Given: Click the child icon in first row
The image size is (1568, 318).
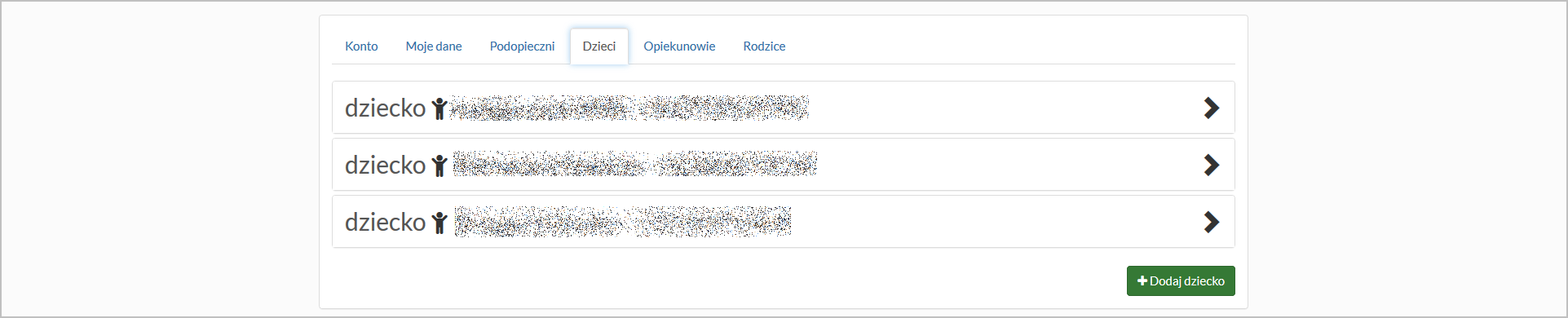Looking at the screenshot, I should (x=439, y=108).
